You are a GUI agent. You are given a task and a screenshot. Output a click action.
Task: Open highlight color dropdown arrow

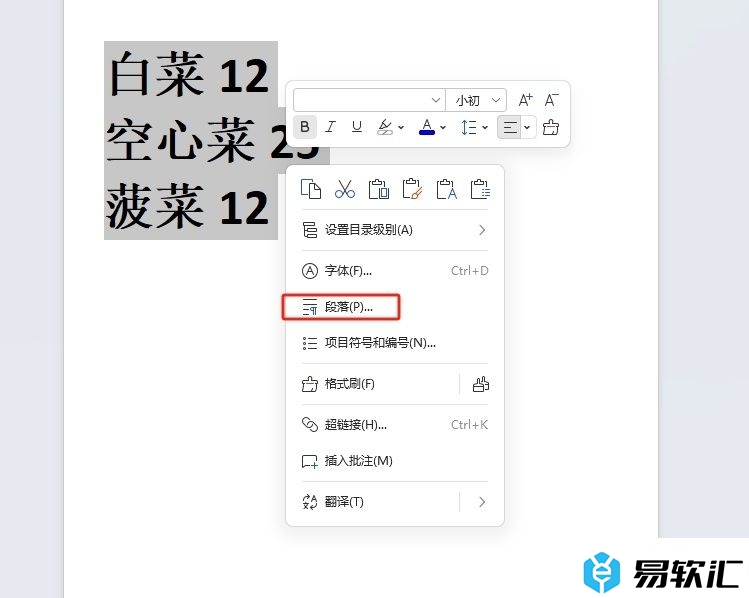(x=401, y=128)
